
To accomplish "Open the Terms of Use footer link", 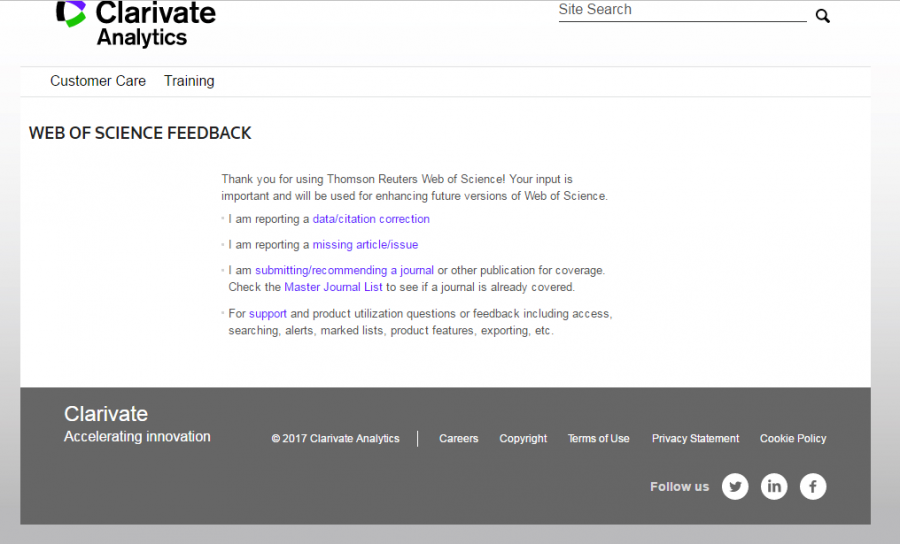I will 599,438.
